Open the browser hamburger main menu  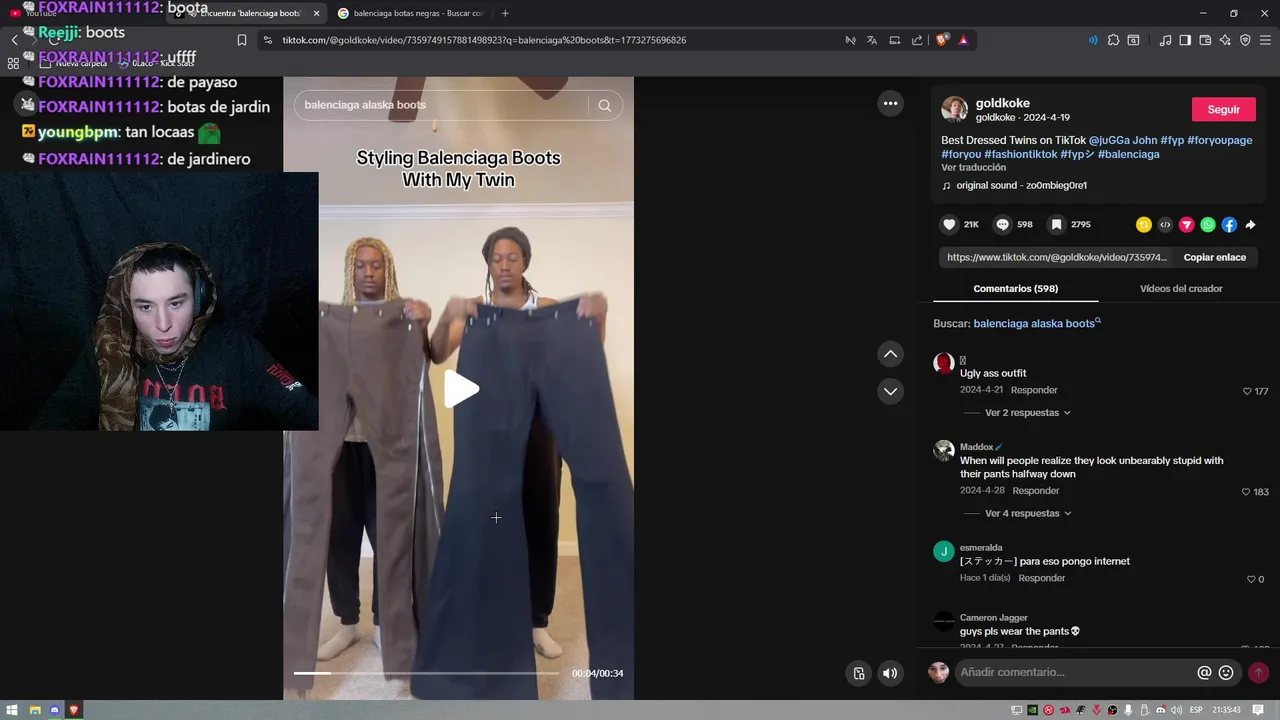(1265, 40)
